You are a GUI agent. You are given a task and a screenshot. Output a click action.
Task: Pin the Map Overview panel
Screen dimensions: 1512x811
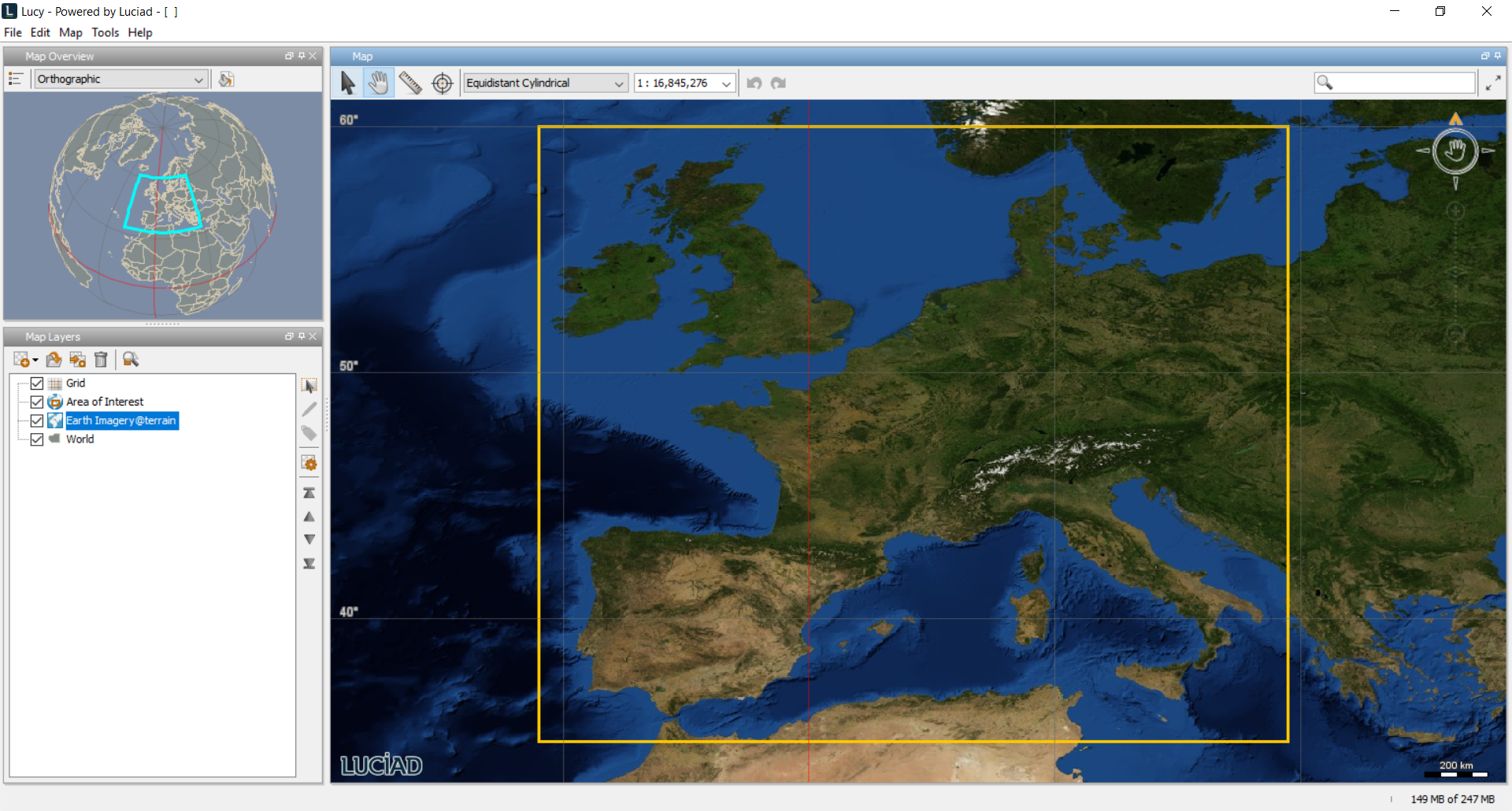[301, 56]
